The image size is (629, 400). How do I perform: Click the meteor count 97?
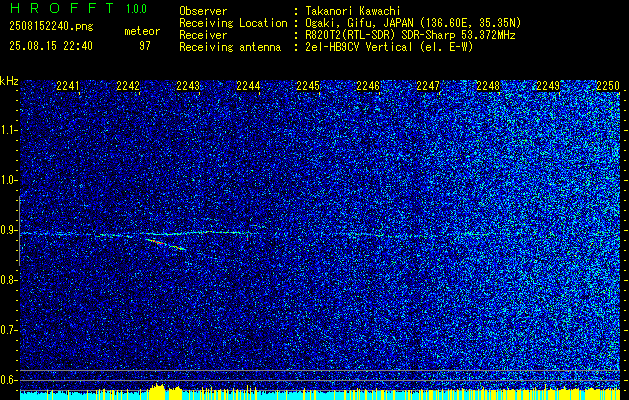[x=145, y=46]
